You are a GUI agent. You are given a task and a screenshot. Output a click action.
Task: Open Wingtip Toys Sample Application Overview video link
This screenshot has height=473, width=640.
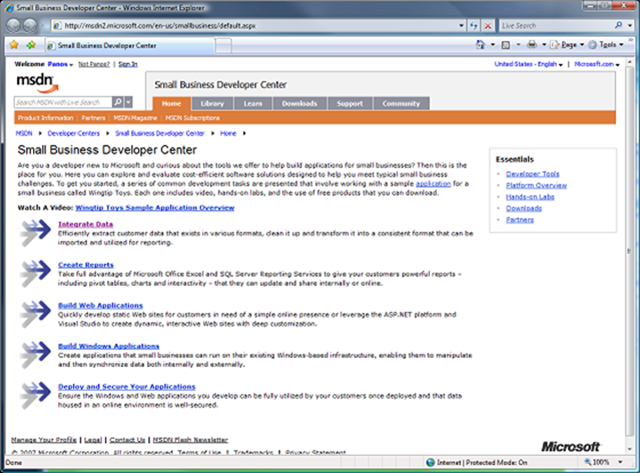(155, 208)
